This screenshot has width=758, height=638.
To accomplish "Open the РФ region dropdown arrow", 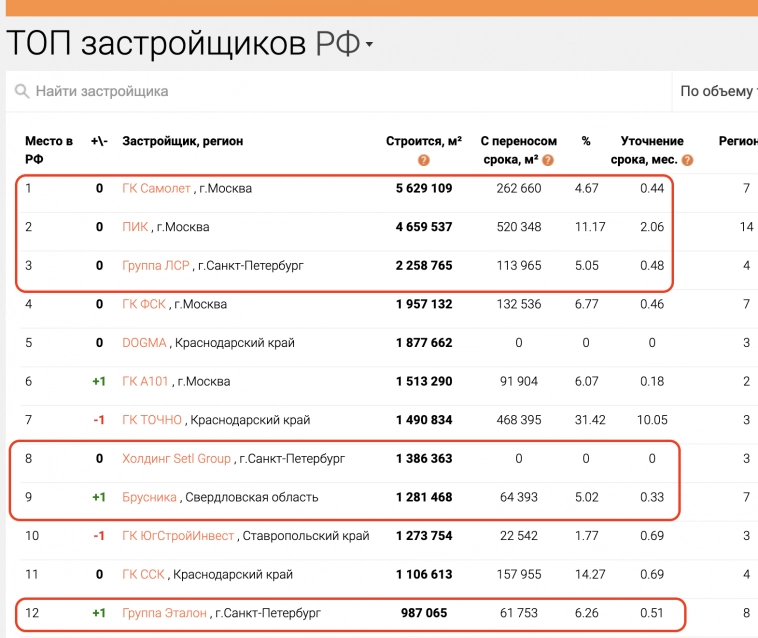I will [x=369, y=44].
